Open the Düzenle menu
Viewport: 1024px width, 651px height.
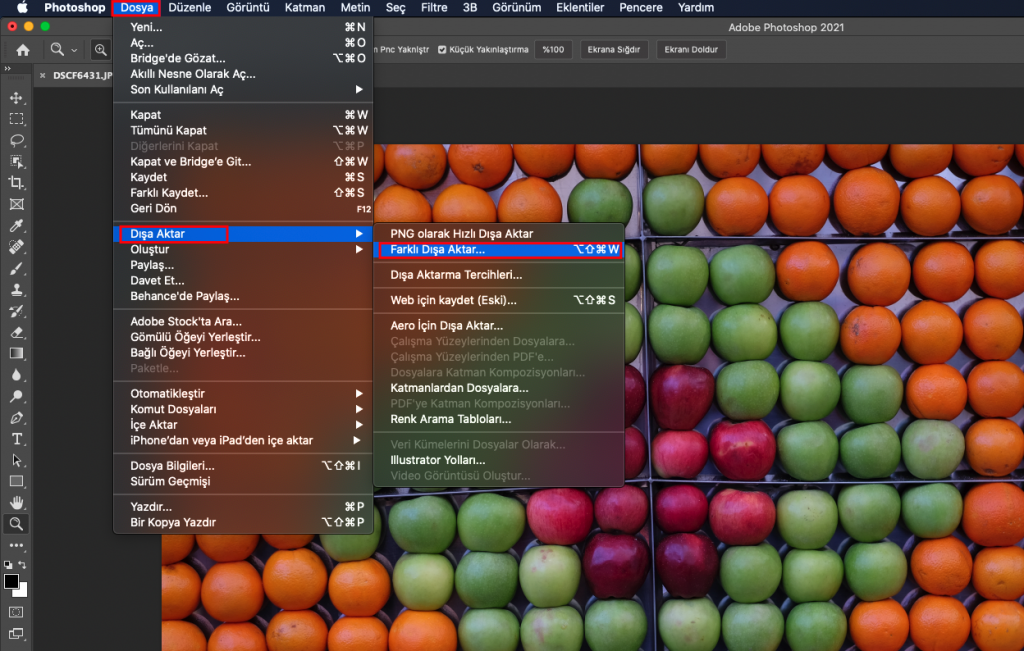tap(189, 8)
